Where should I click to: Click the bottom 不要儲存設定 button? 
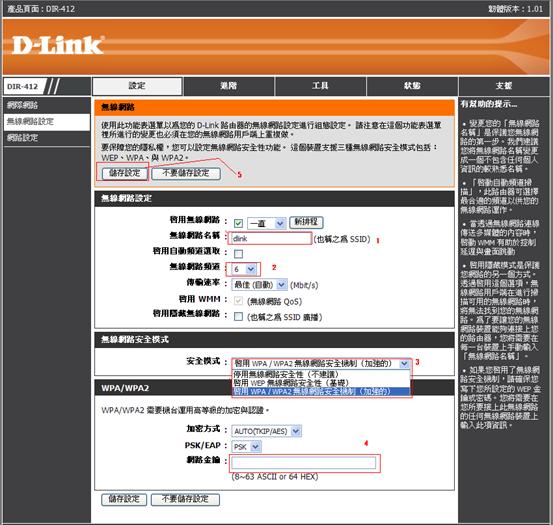coord(185,499)
